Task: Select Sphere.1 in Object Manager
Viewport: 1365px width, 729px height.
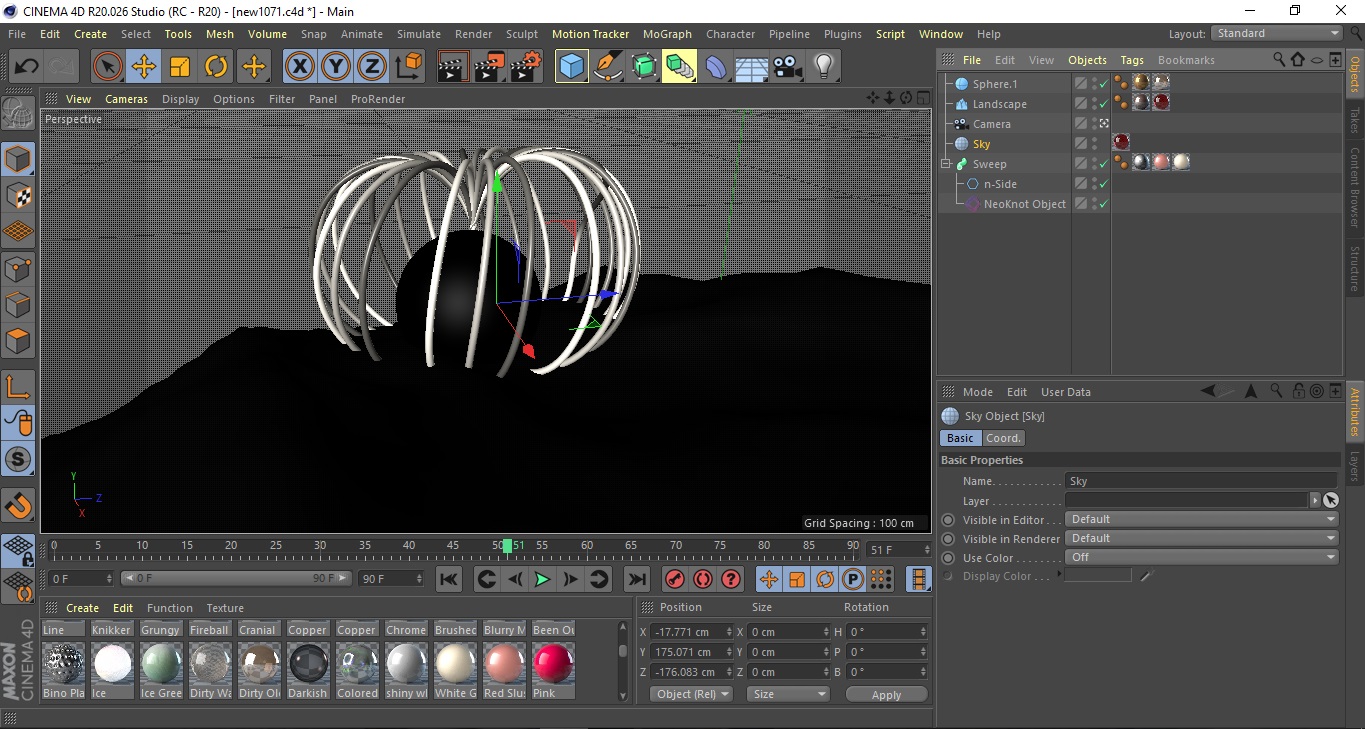Action: pos(995,84)
